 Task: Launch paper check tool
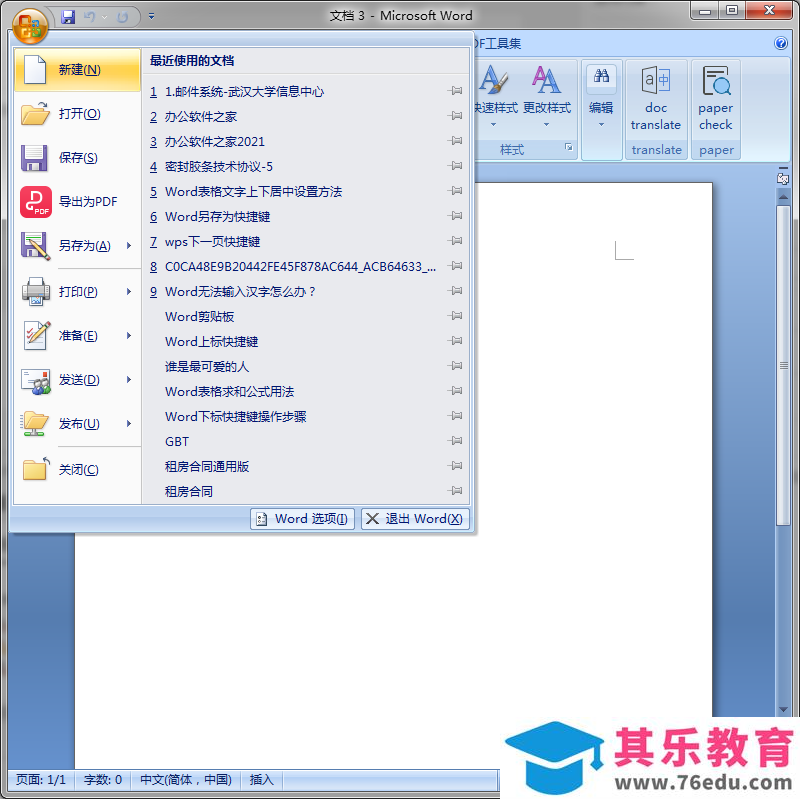click(715, 98)
